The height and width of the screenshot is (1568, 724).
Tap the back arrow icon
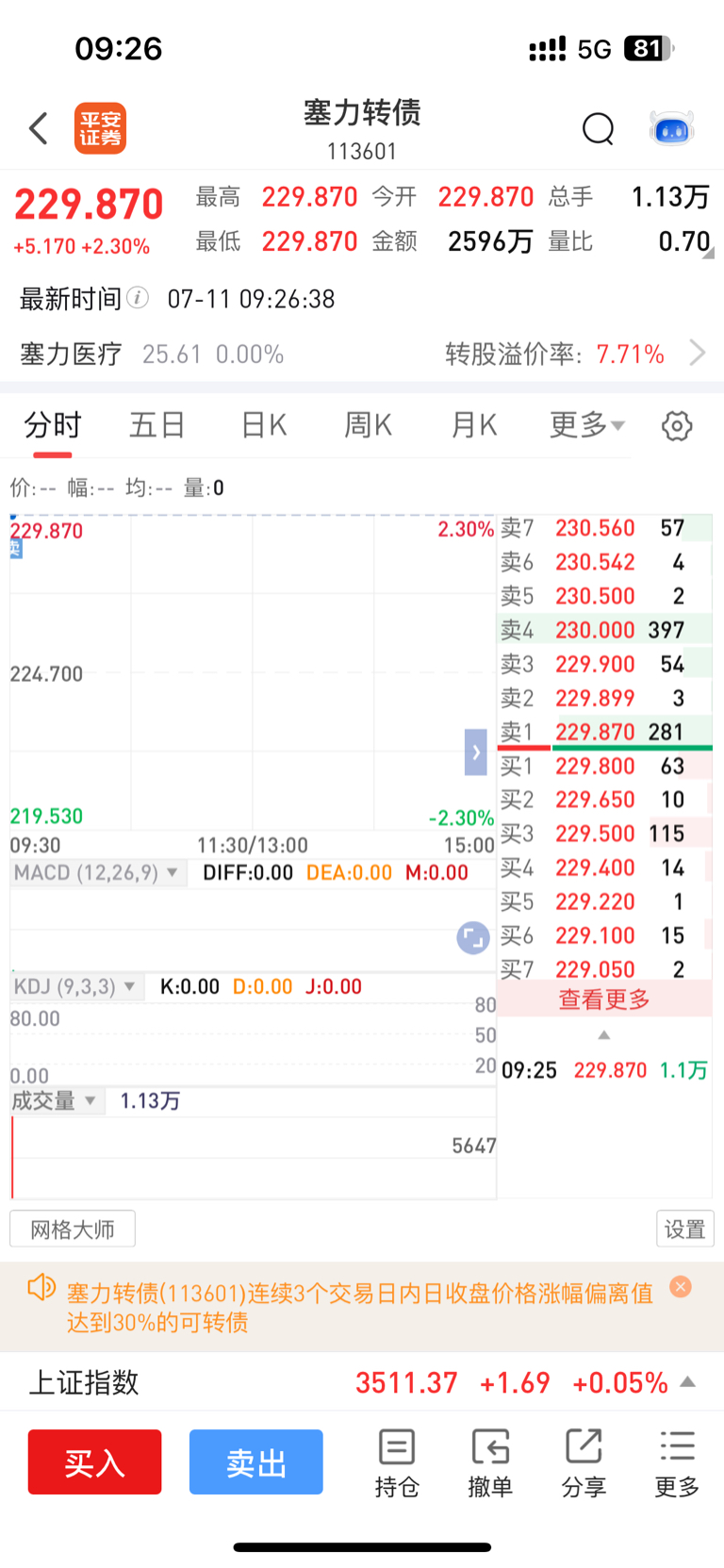point(39,128)
